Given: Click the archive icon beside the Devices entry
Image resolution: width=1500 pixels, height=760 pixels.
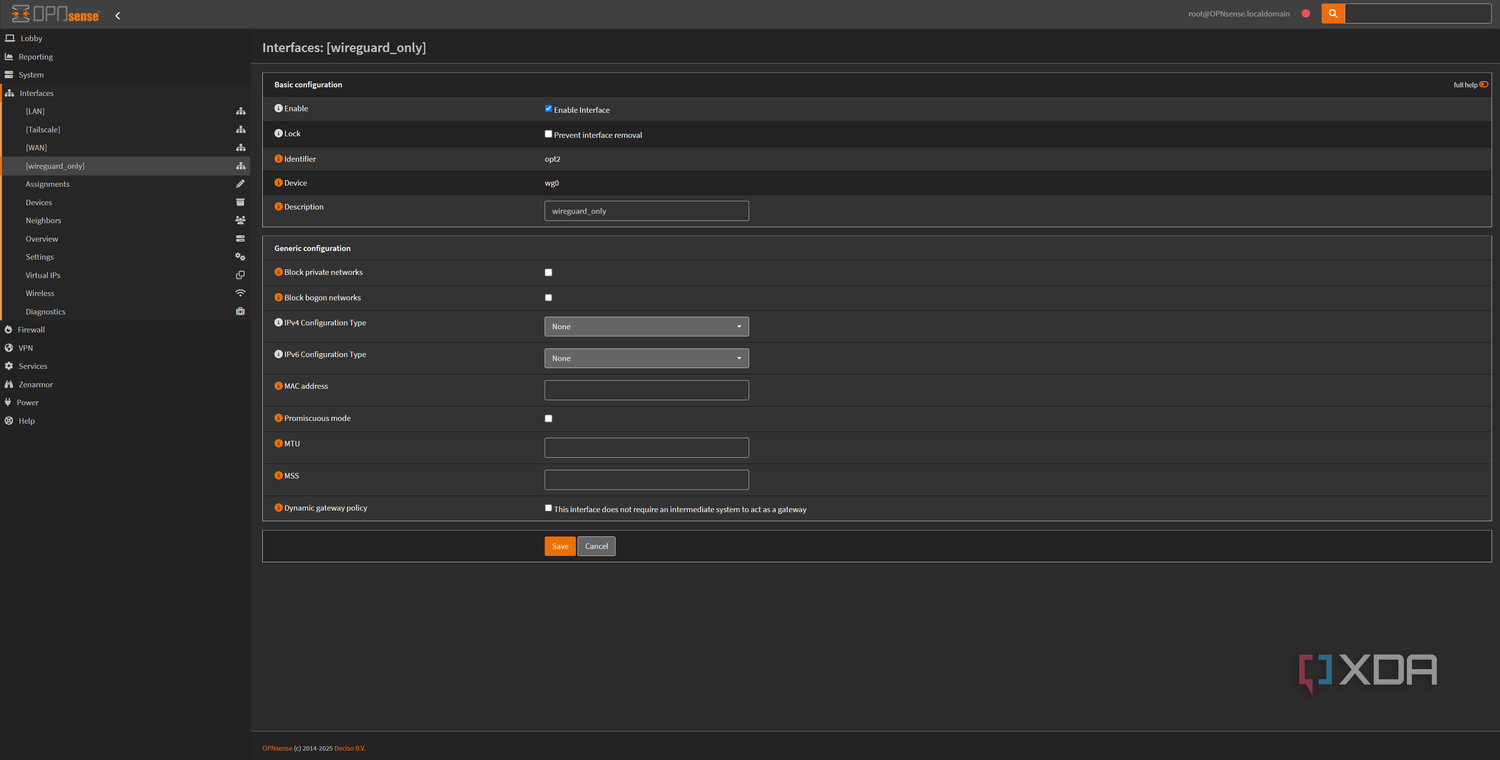Looking at the screenshot, I should tap(240, 202).
